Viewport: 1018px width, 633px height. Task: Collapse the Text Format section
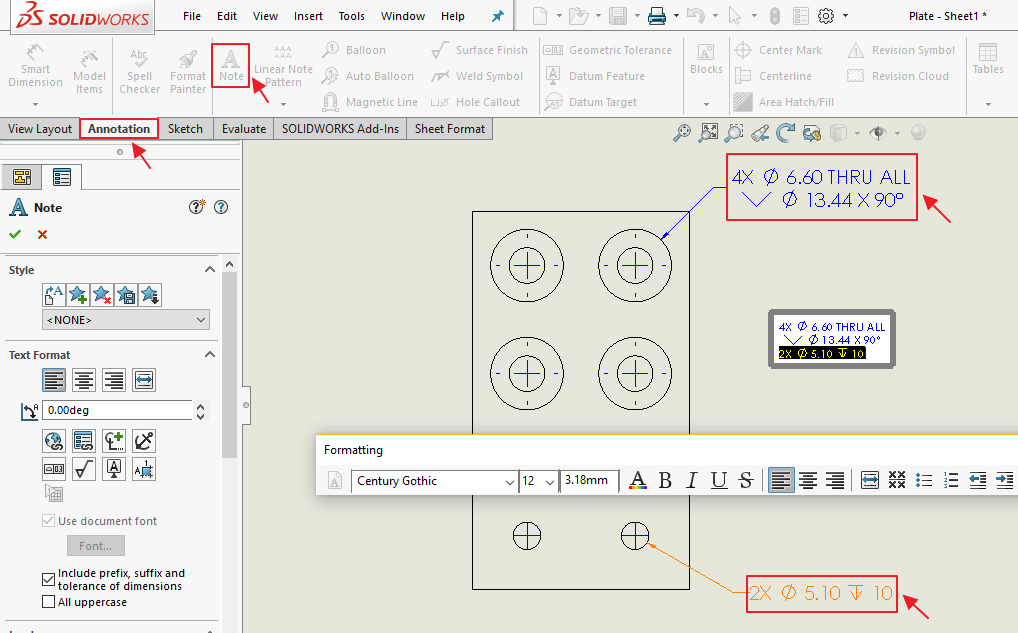tap(209, 355)
